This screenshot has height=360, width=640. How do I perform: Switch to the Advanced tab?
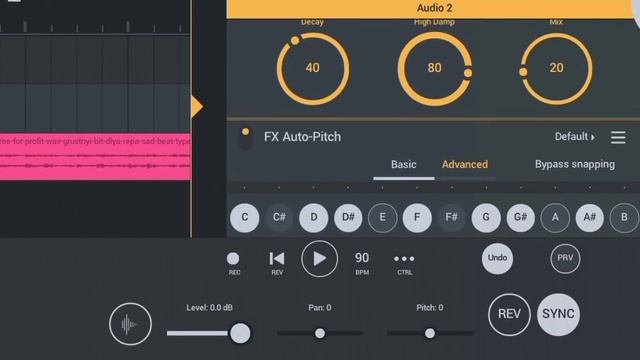click(x=465, y=164)
